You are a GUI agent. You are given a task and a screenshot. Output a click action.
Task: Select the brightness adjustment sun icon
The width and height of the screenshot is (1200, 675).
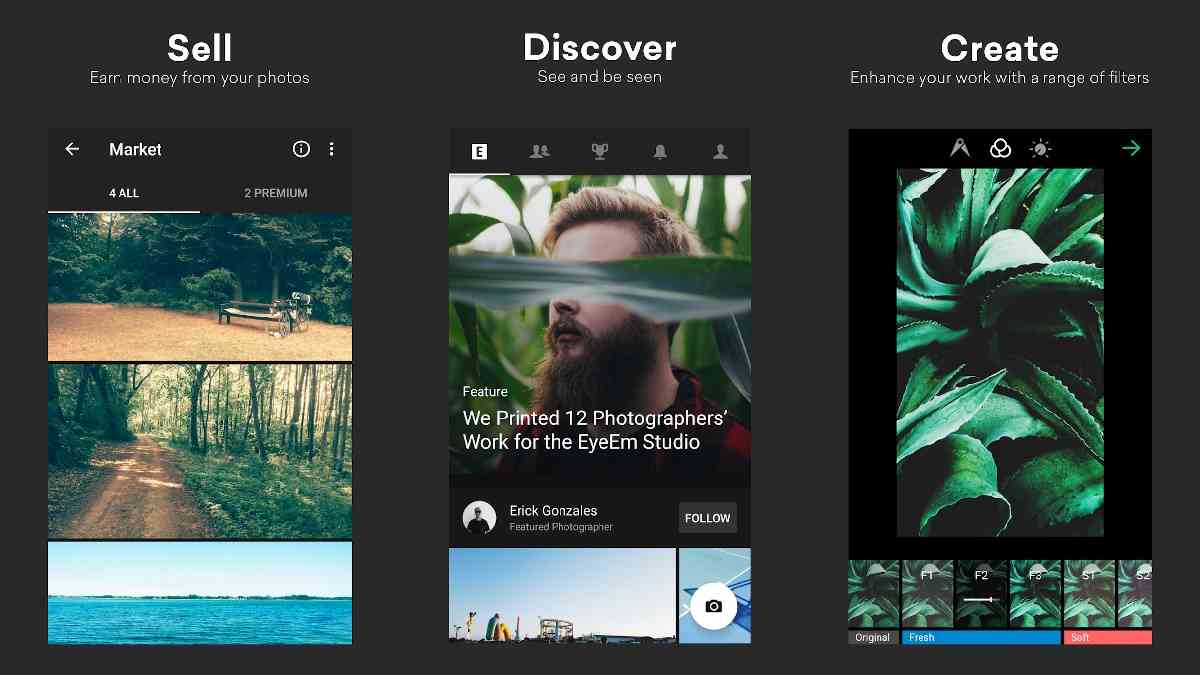pyautogui.click(x=1040, y=149)
